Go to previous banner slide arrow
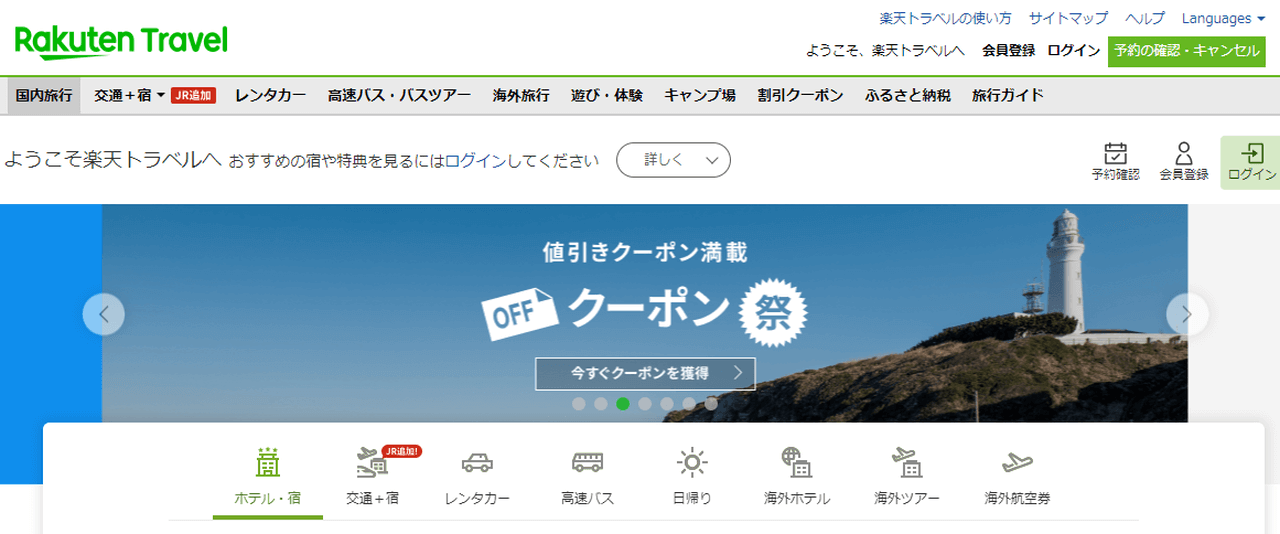The height and width of the screenshot is (534, 1280). point(104,314)
